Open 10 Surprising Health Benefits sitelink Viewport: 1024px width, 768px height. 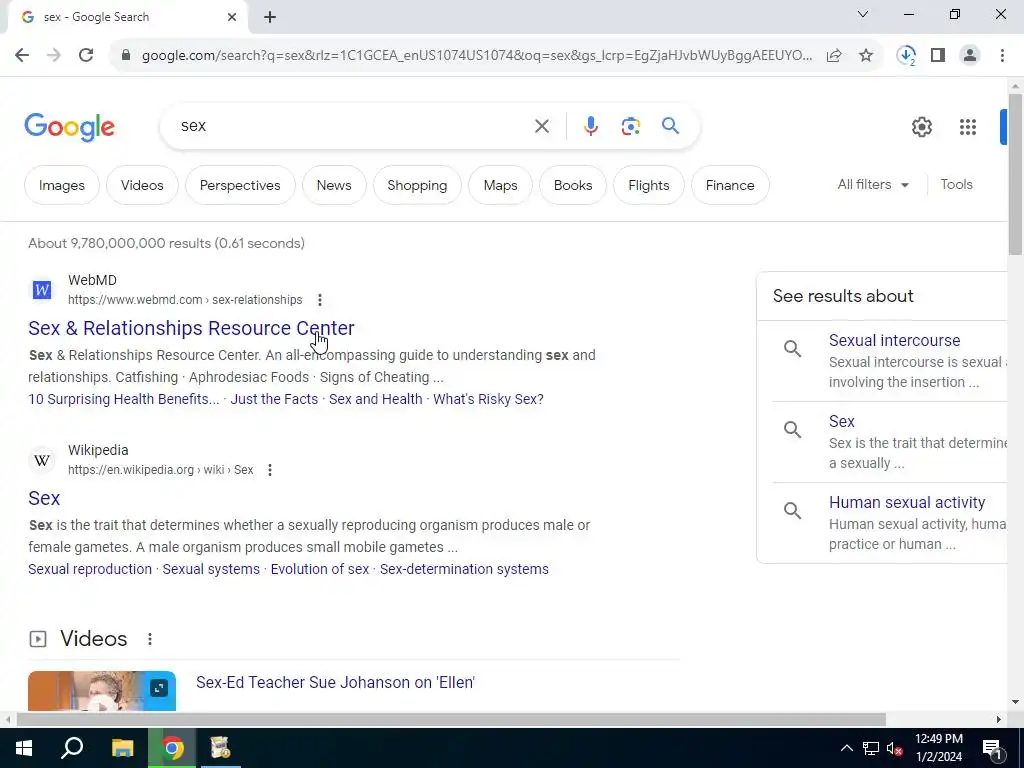123,399
